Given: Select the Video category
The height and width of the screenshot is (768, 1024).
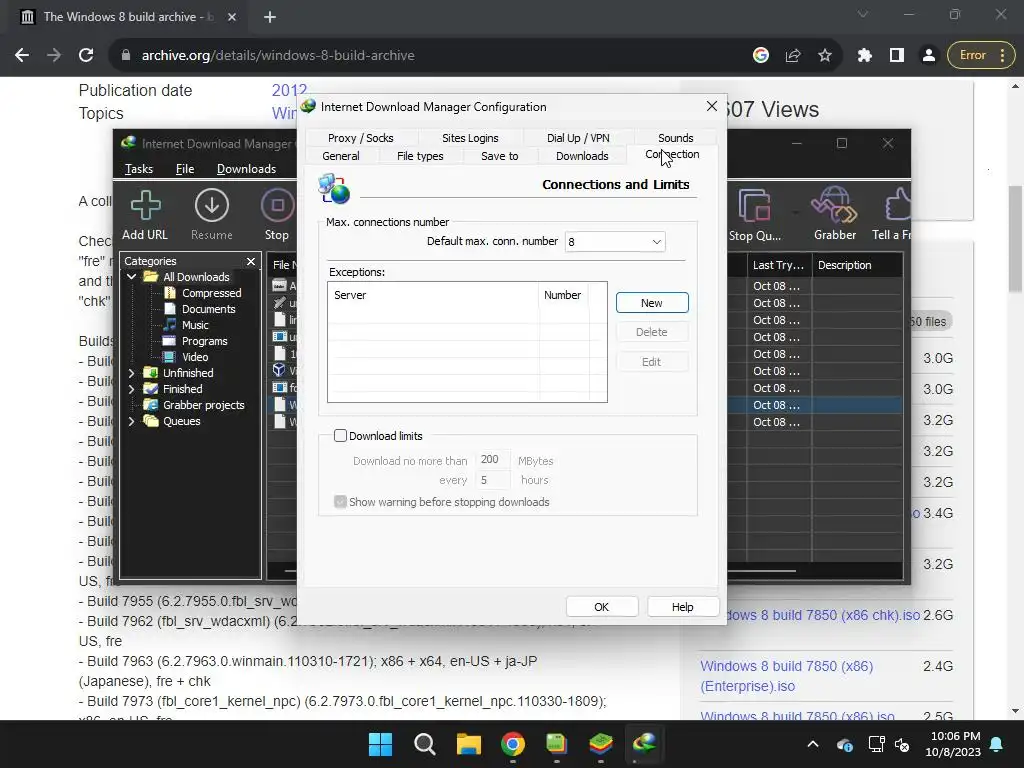Looking at the screenshot, I should pos(186,357).
